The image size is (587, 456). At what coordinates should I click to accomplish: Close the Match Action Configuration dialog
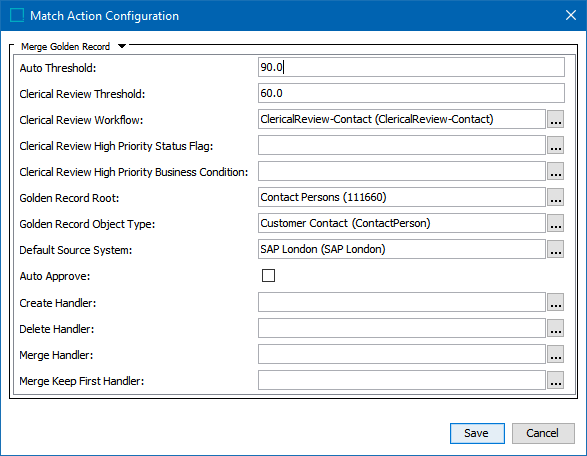571,15
